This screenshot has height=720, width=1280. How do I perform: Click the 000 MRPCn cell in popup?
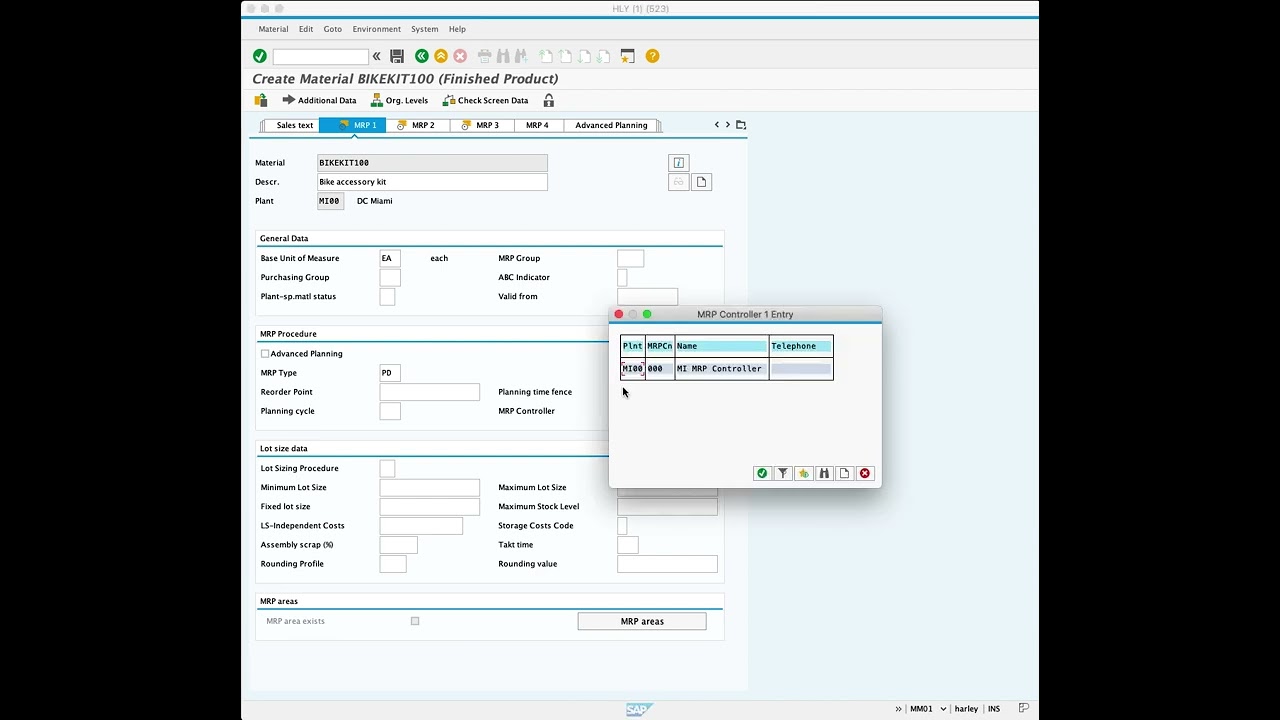point(659,369)
